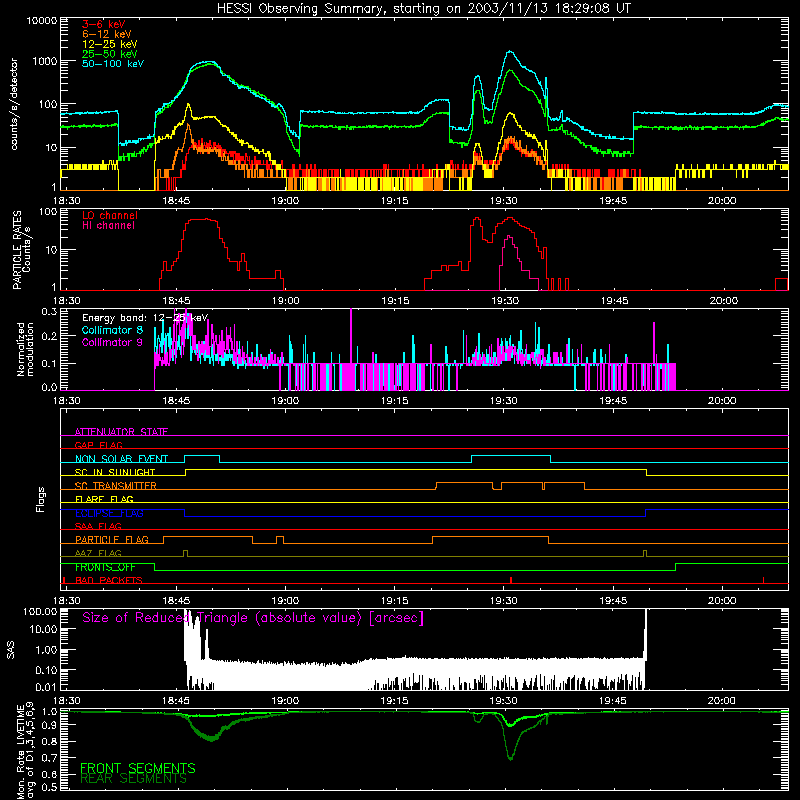This screenshot has width=800, height=800.
Task: Click the Collimator 9 legend label
Action: [112, 342]
